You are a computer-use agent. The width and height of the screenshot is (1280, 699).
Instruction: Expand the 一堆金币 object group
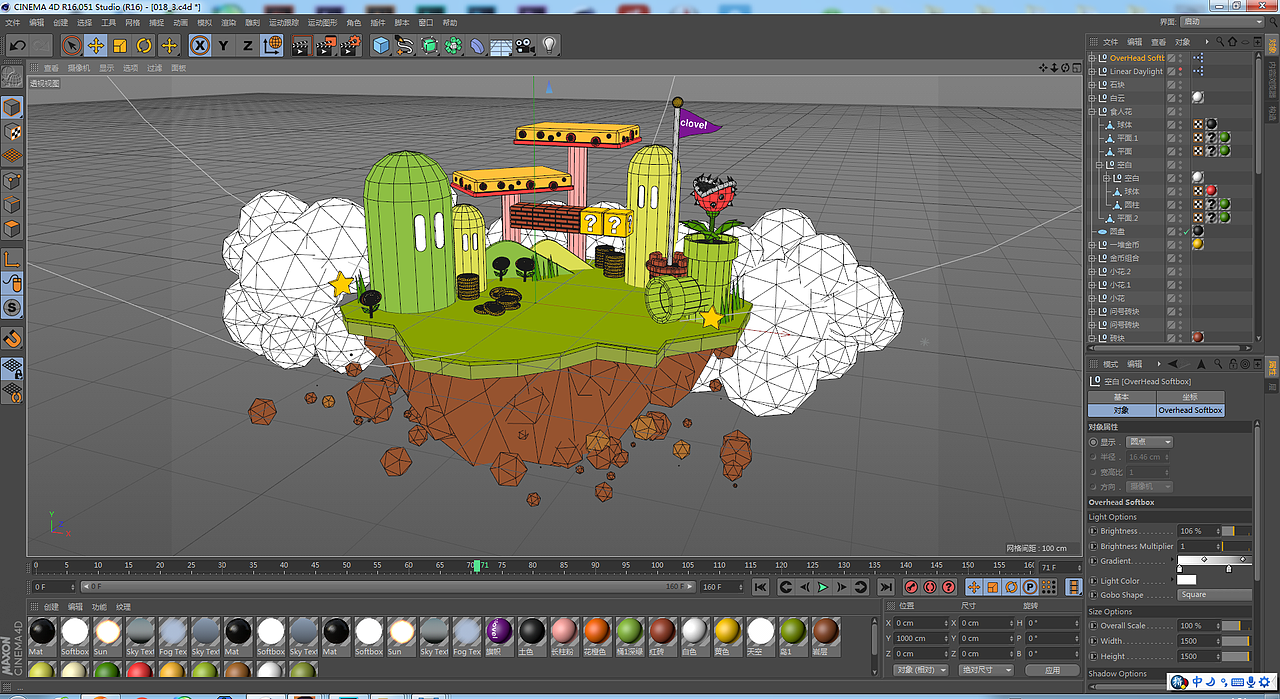tap(1092, 245)
